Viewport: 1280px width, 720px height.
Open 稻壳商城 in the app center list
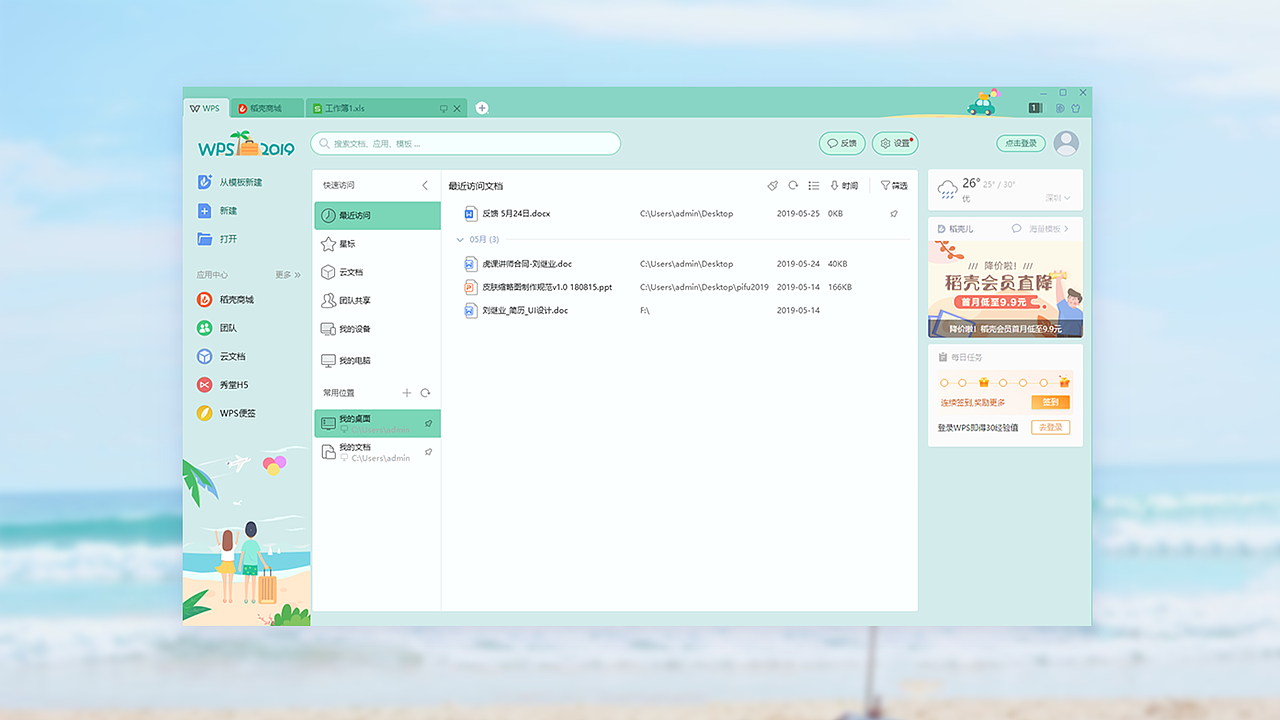tap(225, 299)
